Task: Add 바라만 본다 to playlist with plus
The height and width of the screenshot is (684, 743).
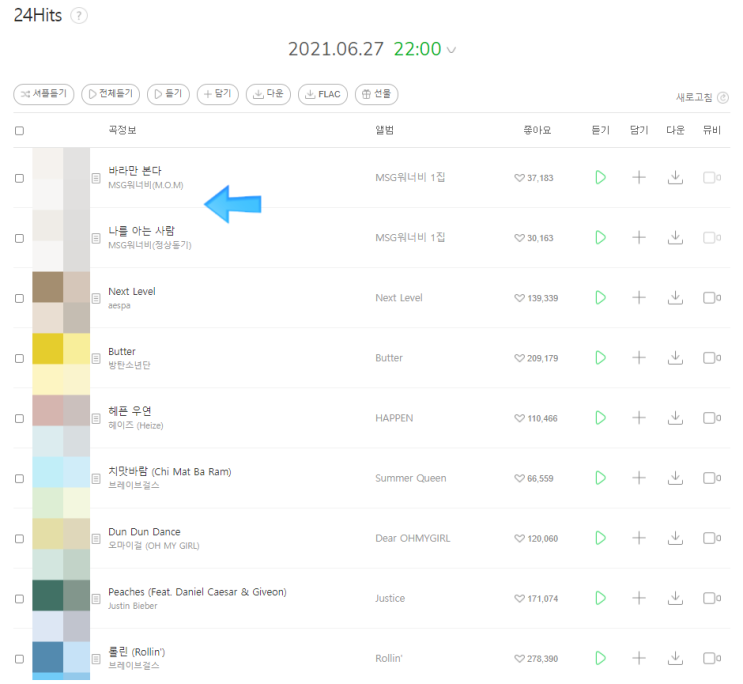Action: 639,178
